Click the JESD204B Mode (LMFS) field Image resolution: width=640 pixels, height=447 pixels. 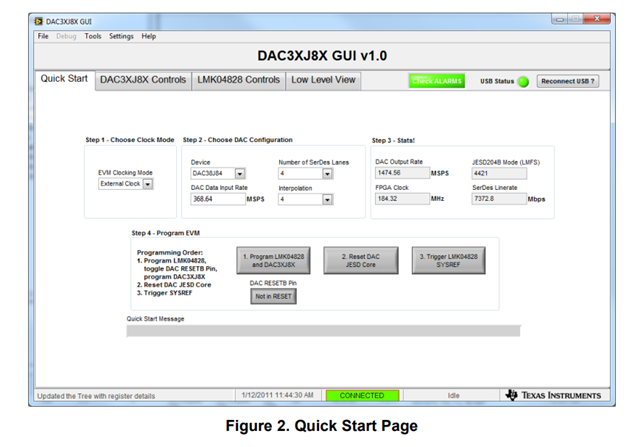[499, 173]
